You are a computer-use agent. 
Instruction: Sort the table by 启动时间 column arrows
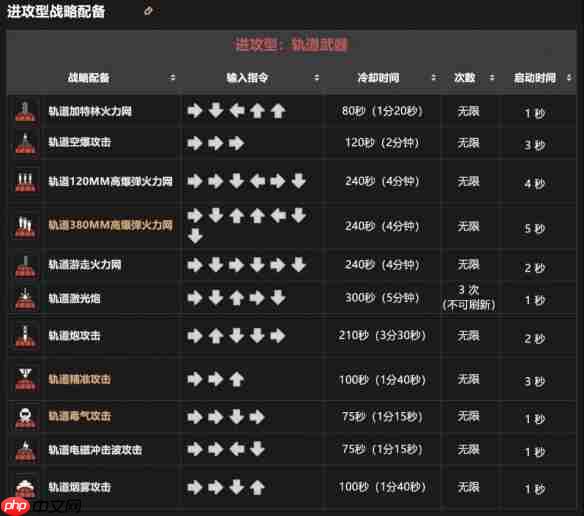[569, 77]
